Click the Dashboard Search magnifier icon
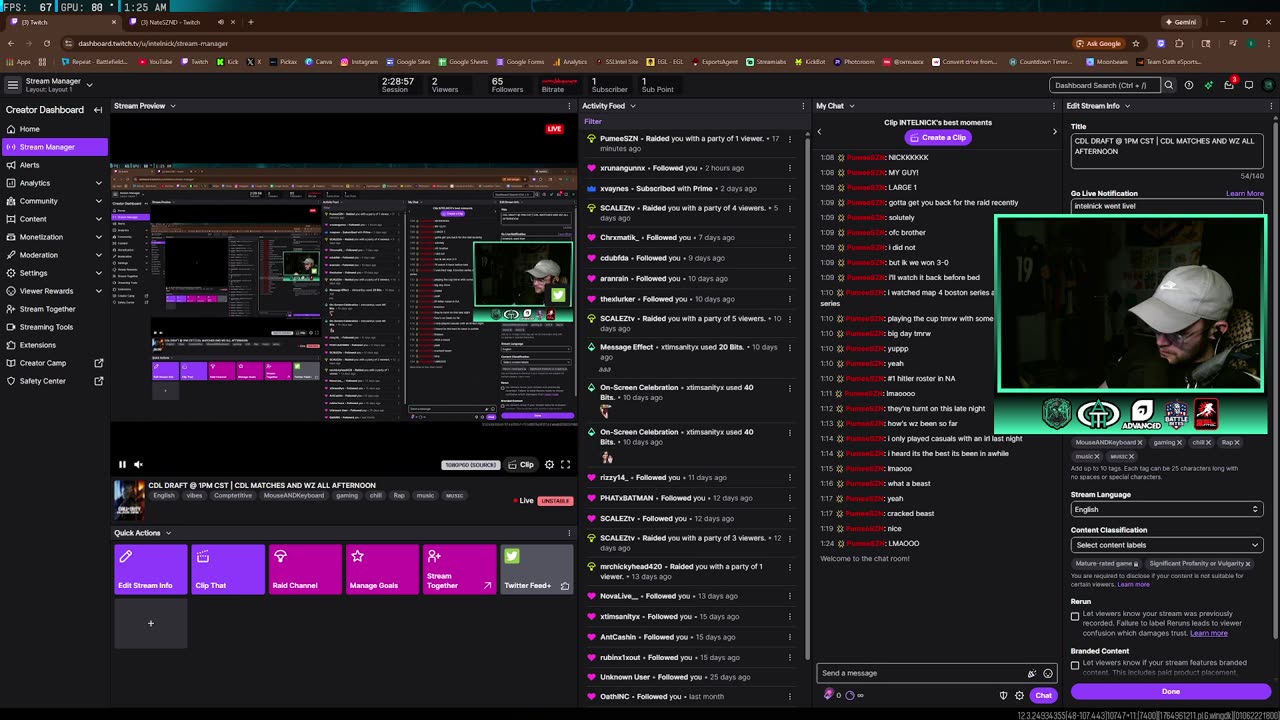This screenshot has height=720, width=1280. [x=1168, y=85]
